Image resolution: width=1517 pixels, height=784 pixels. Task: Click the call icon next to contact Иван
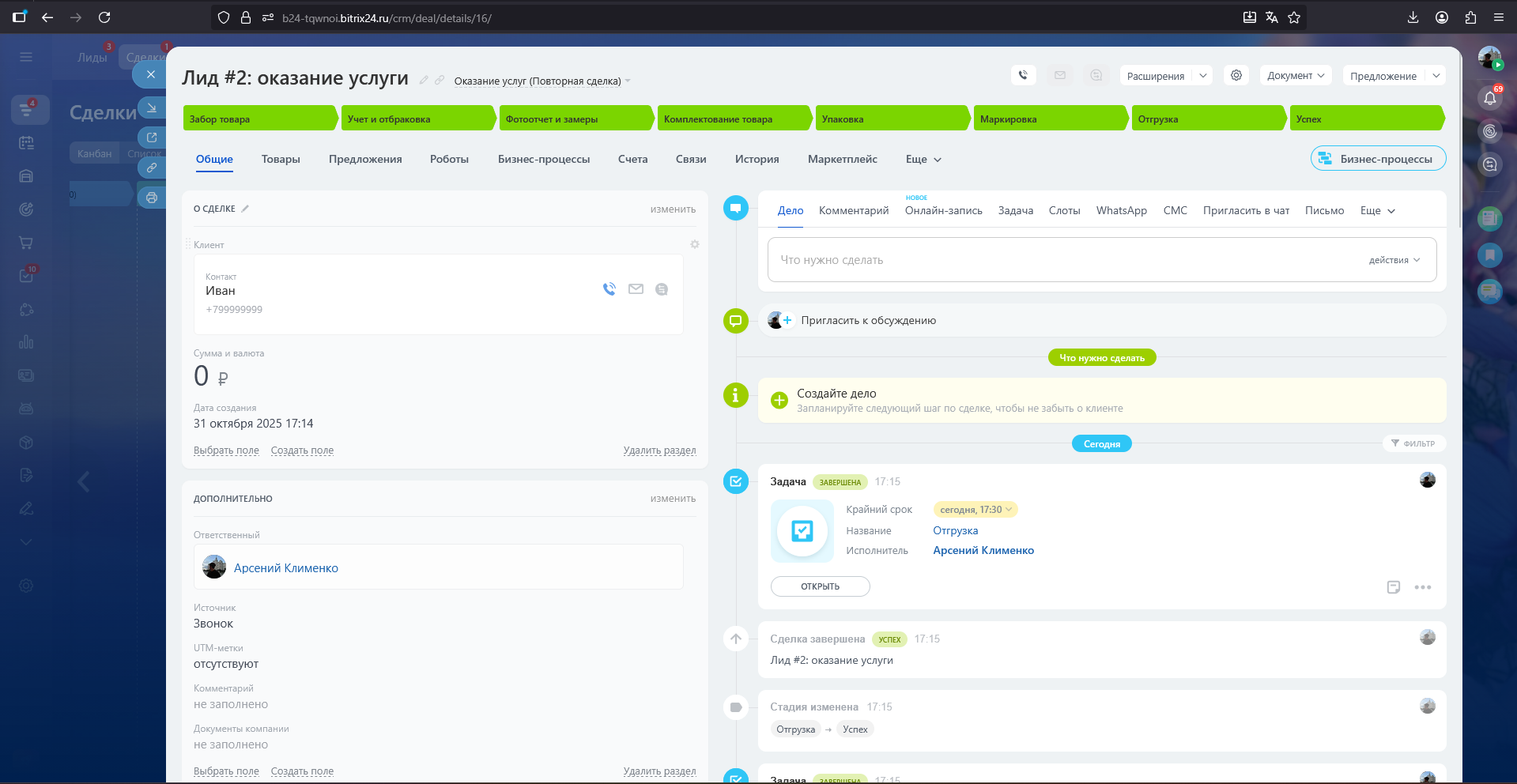point(609,289)
